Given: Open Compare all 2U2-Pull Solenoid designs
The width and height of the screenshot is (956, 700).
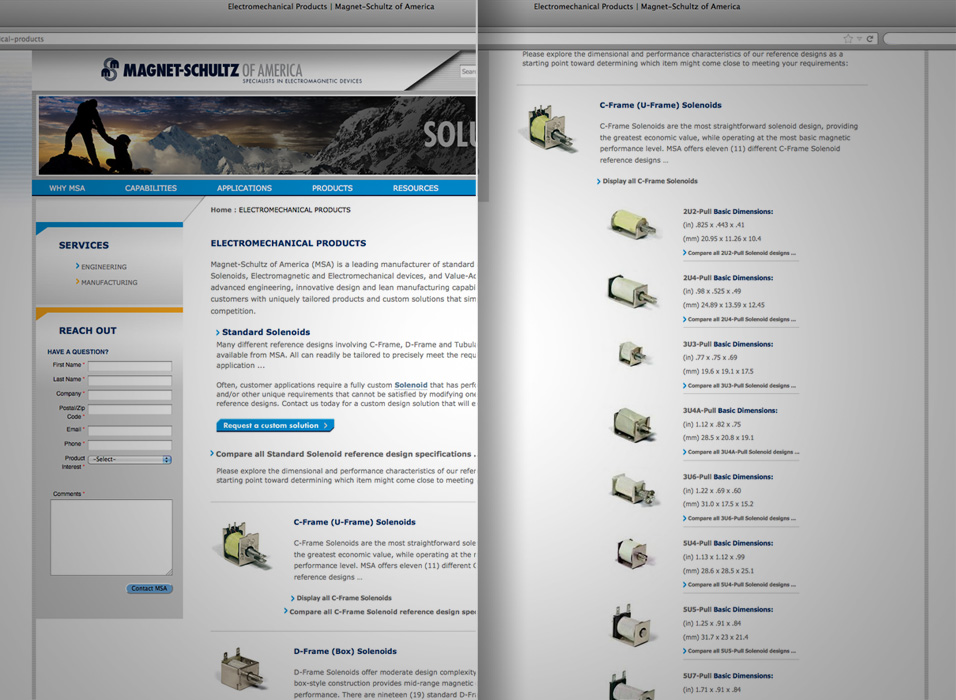Looking at the screenshot, I should coord(741,252).
